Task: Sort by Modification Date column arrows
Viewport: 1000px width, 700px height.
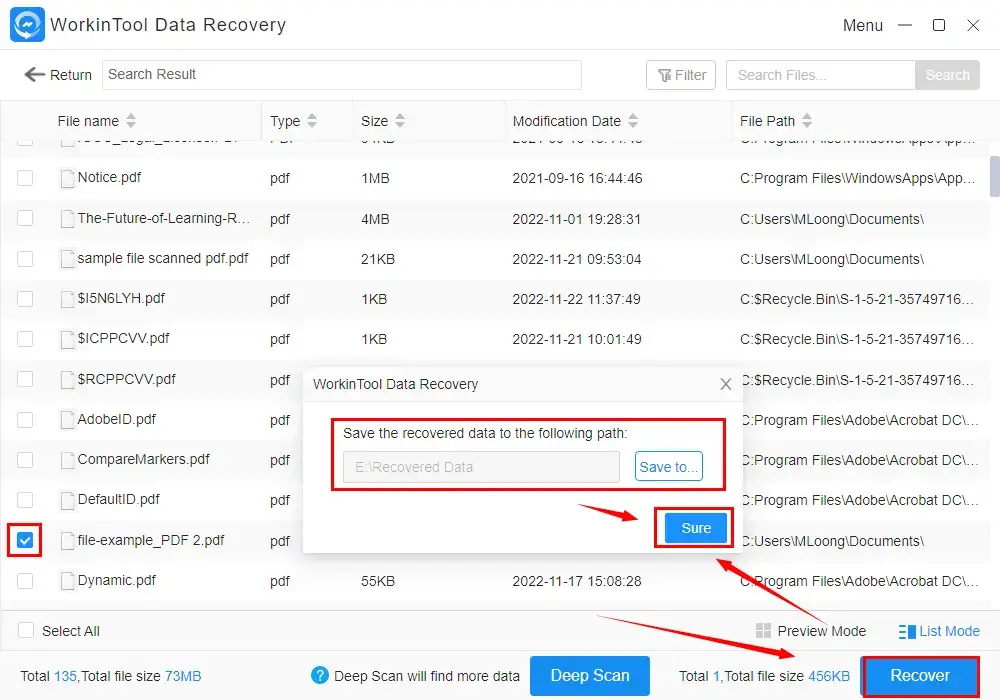Action: [x=633, y=120]
